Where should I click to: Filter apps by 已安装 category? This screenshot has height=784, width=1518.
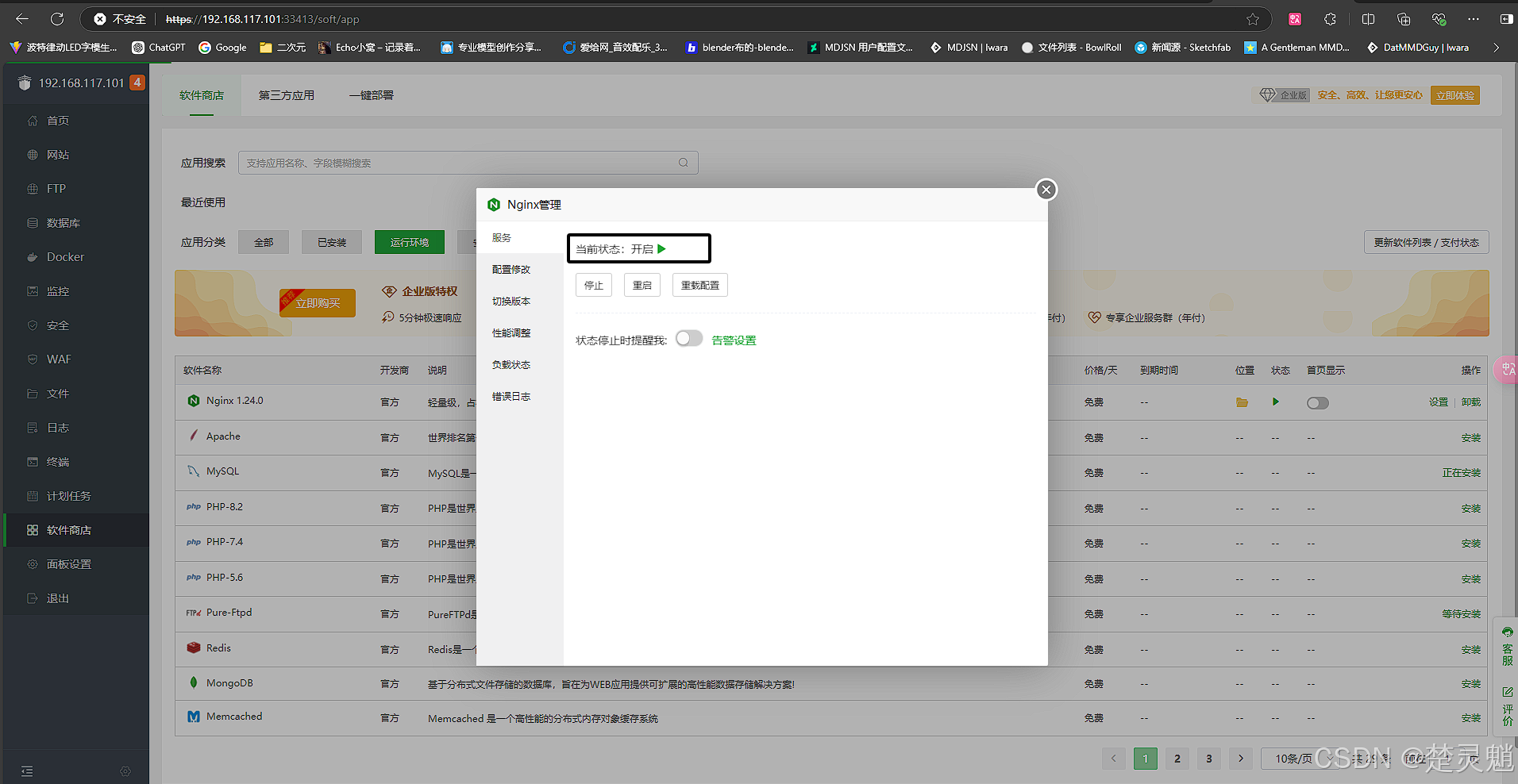(332, 242)
